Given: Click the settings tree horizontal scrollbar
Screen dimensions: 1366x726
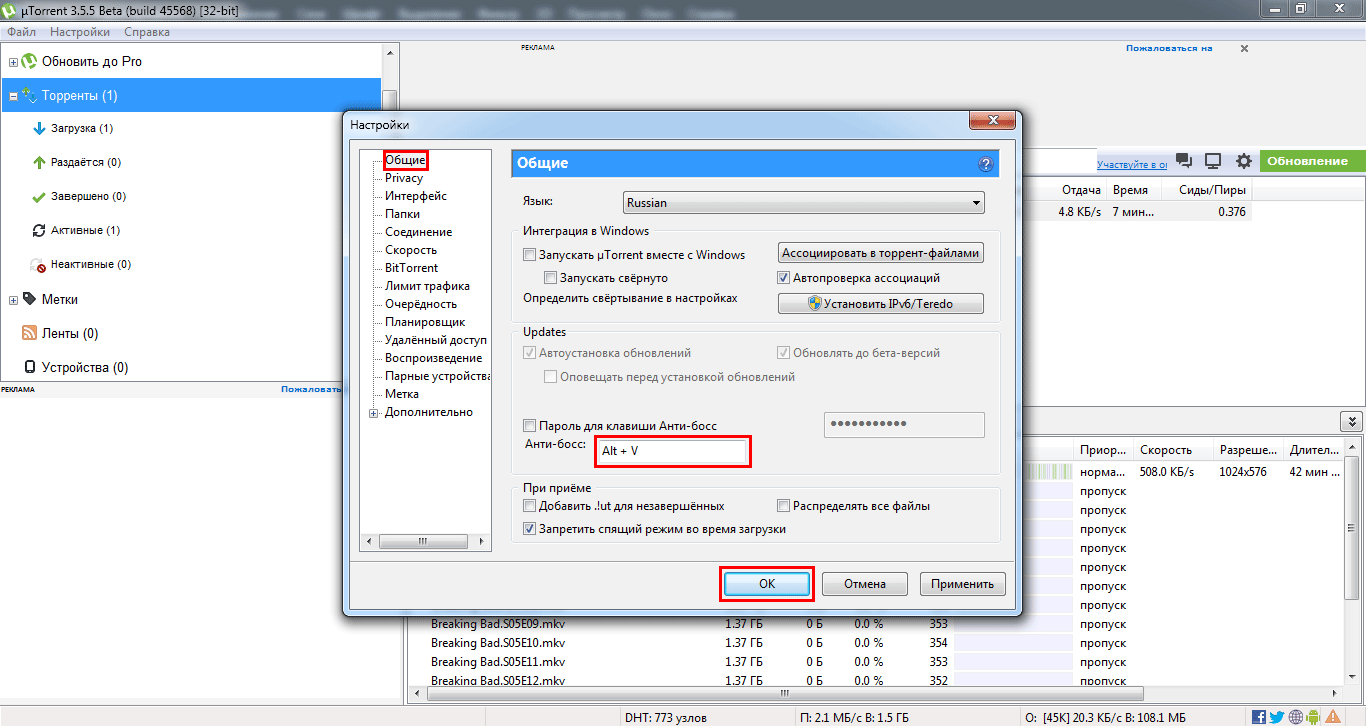Looking at the screenshot, I should [425, 541].
